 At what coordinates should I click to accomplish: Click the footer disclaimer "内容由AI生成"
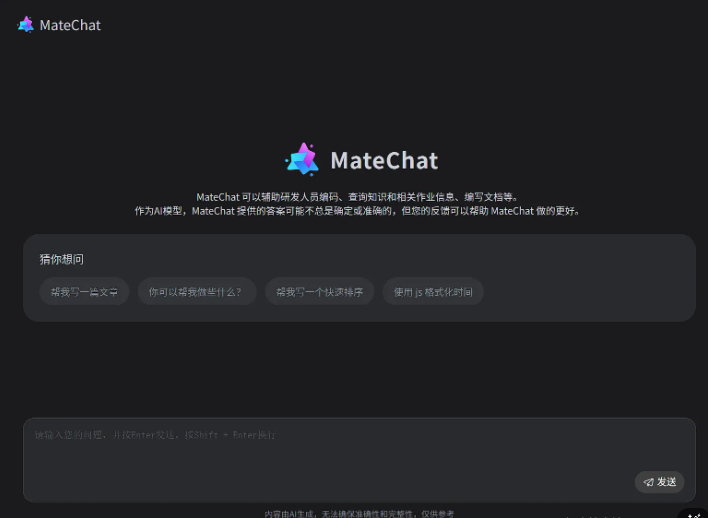pyautogui.click(x=359, y=513)
